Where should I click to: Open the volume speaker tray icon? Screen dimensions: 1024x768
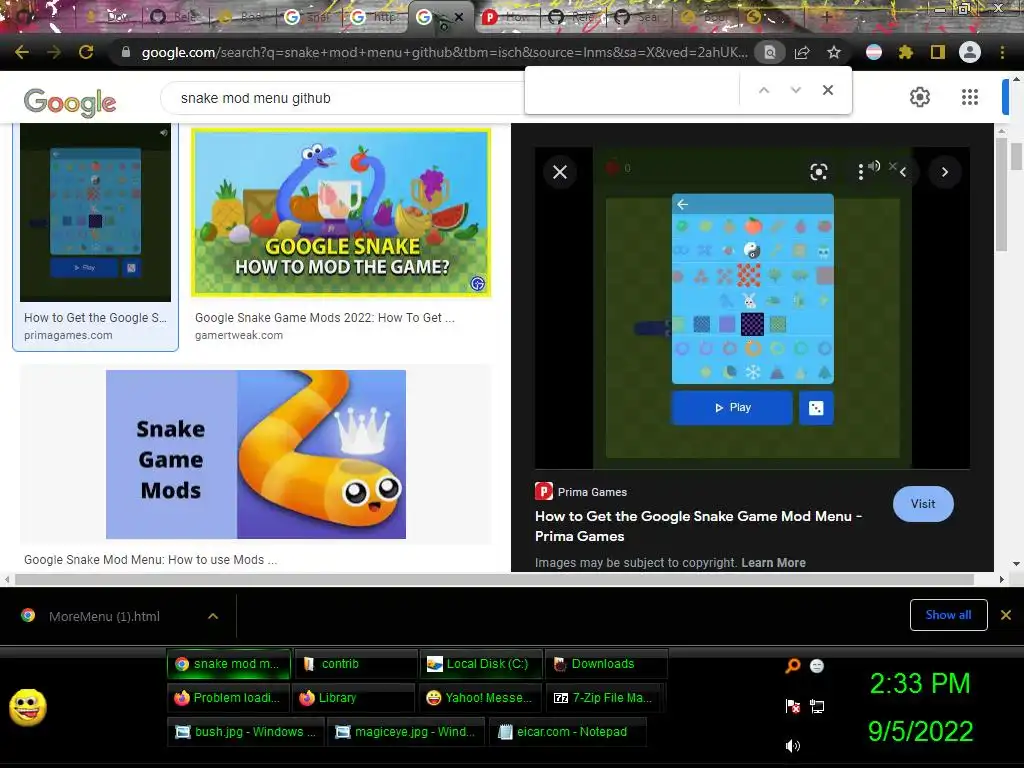tap(792, 746)
